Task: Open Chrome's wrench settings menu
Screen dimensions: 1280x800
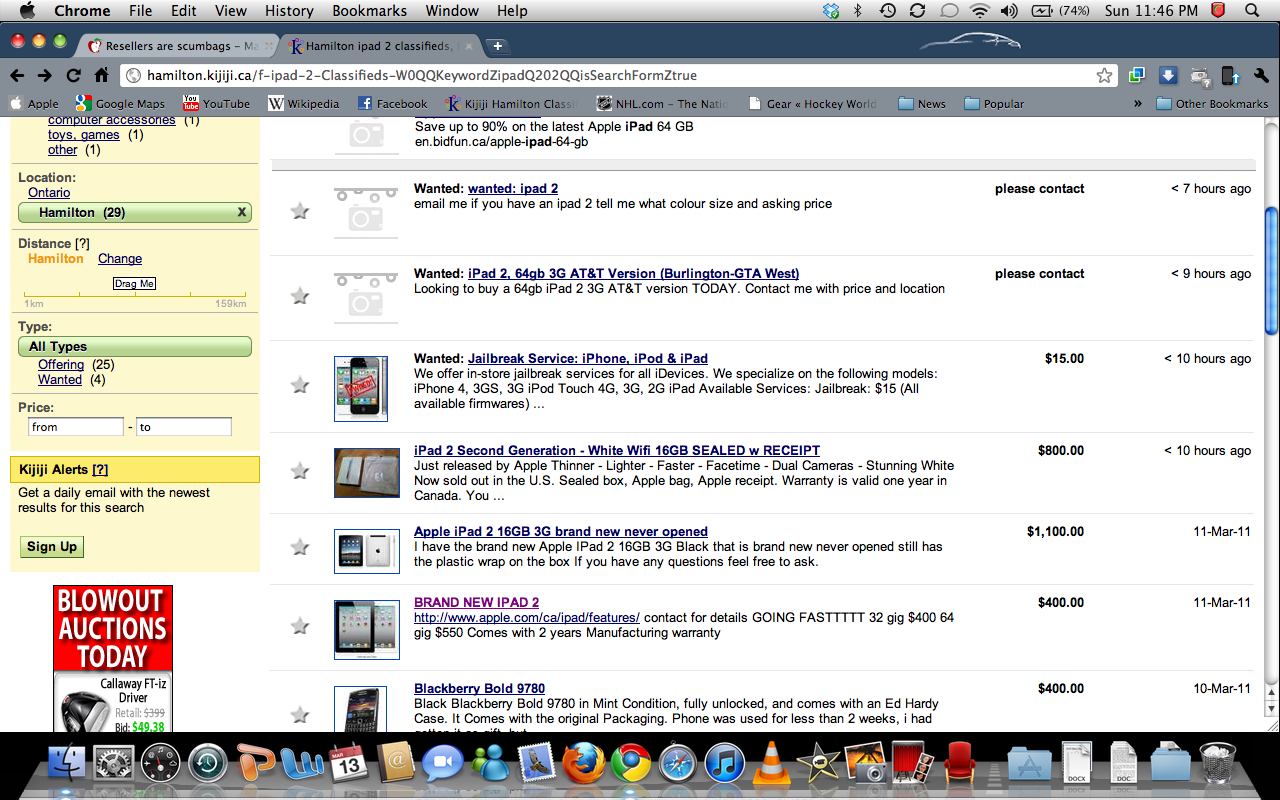Action: tap(1261, 76)
